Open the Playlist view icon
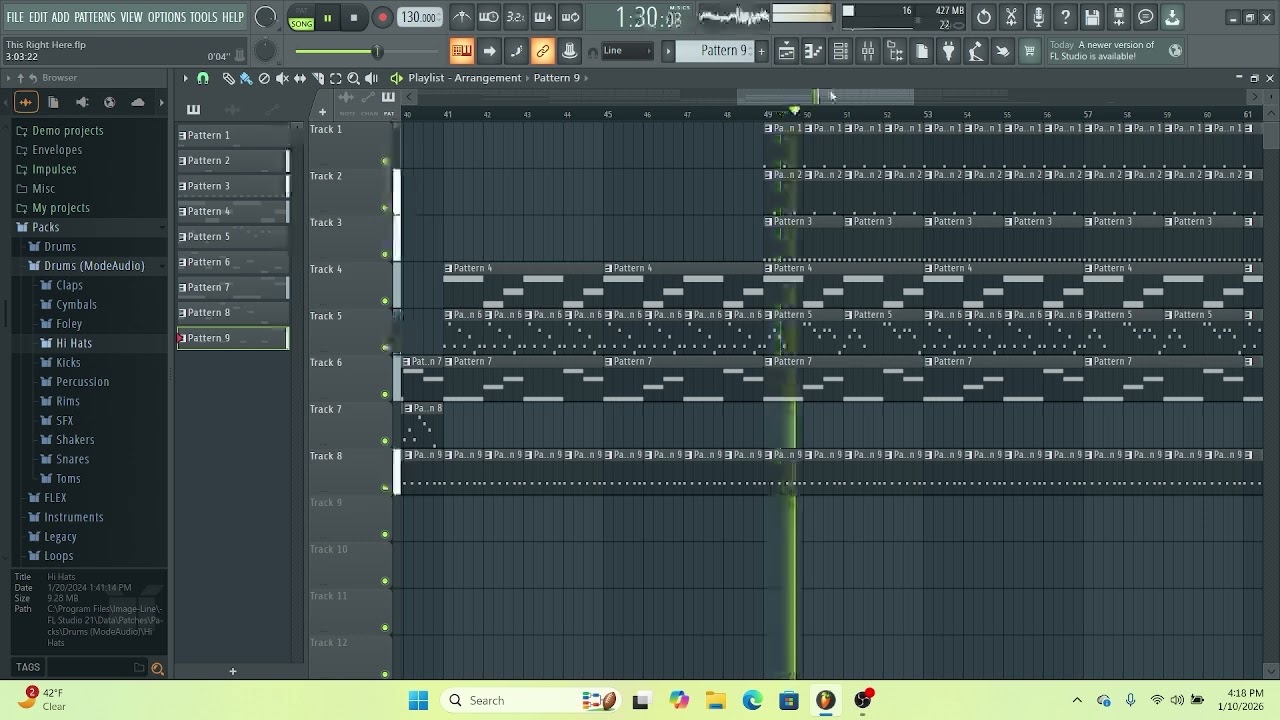 point(787,51)
